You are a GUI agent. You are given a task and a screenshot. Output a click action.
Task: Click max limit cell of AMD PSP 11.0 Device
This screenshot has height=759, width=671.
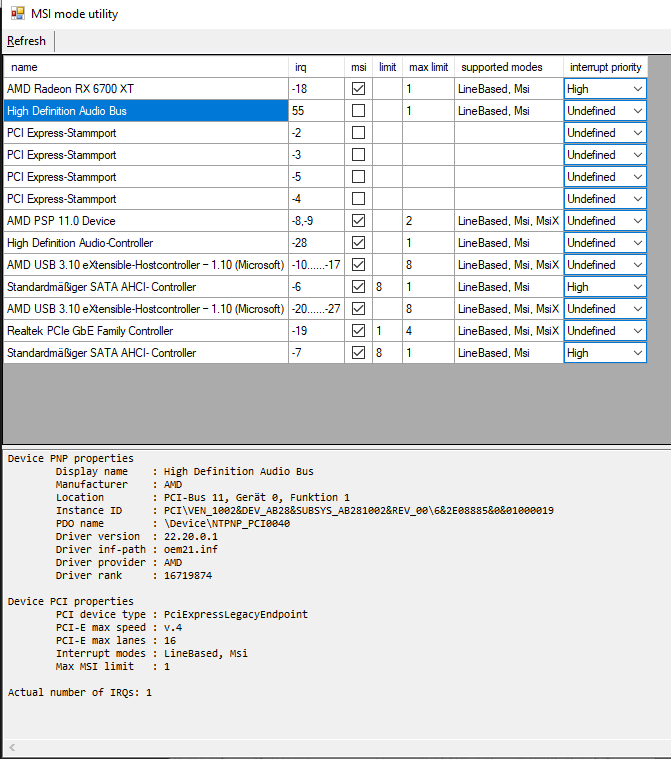point(428,221)
